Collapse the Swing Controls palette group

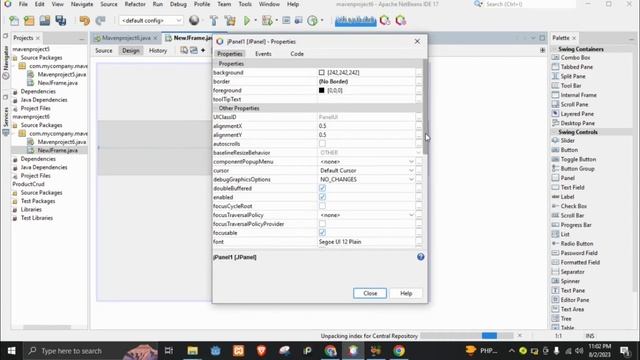555,132
